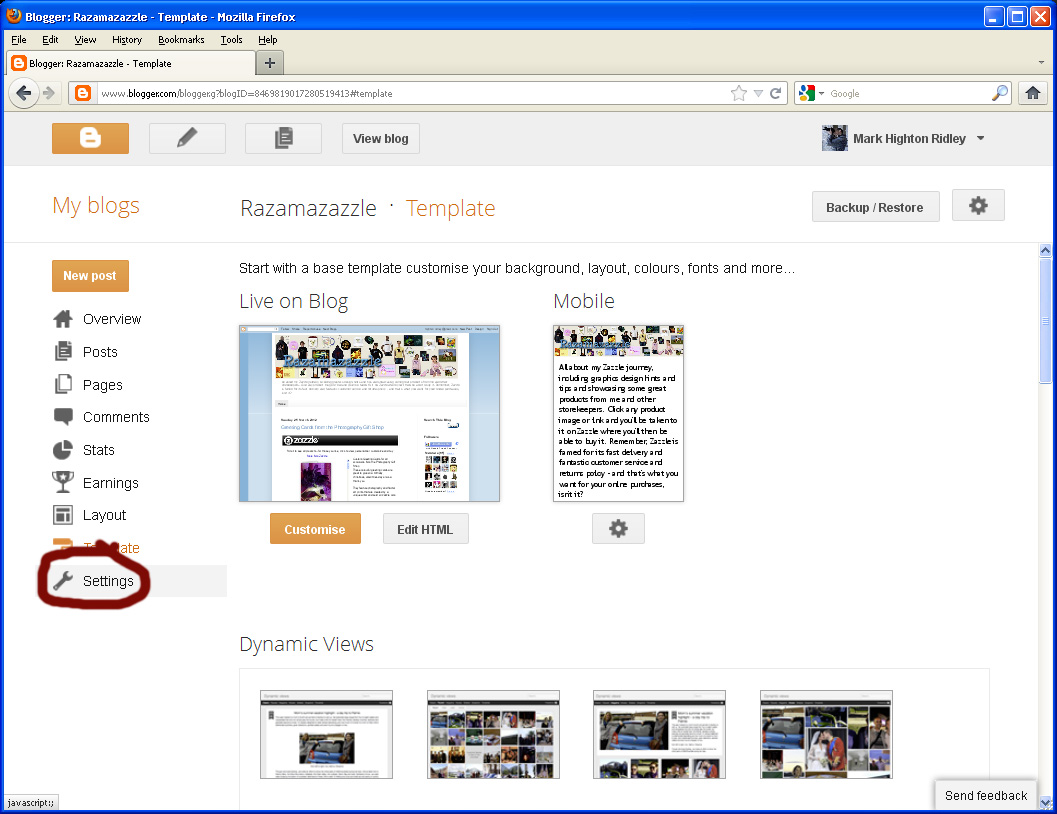This screenshot has height=814, width=1057.
Task: Select the Blogger: Razamazazzle - Template tab
Action: [131, 63]
